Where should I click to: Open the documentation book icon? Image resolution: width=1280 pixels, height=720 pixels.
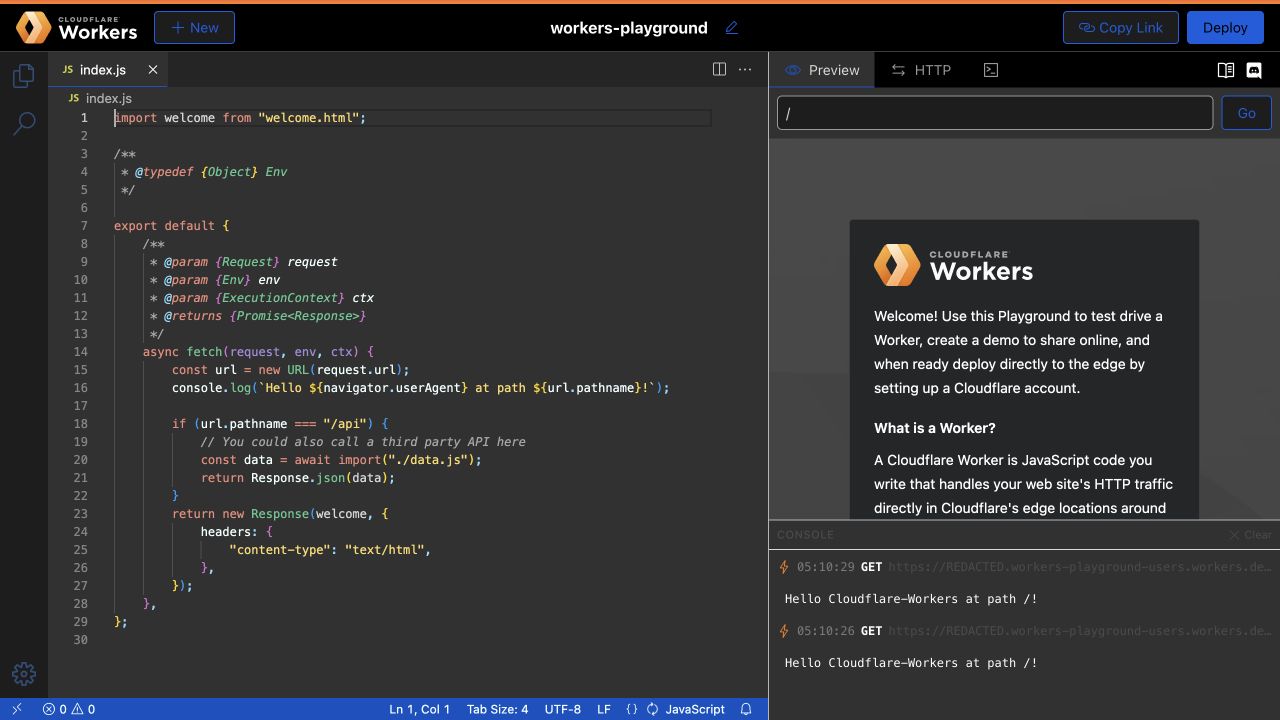1225,70
